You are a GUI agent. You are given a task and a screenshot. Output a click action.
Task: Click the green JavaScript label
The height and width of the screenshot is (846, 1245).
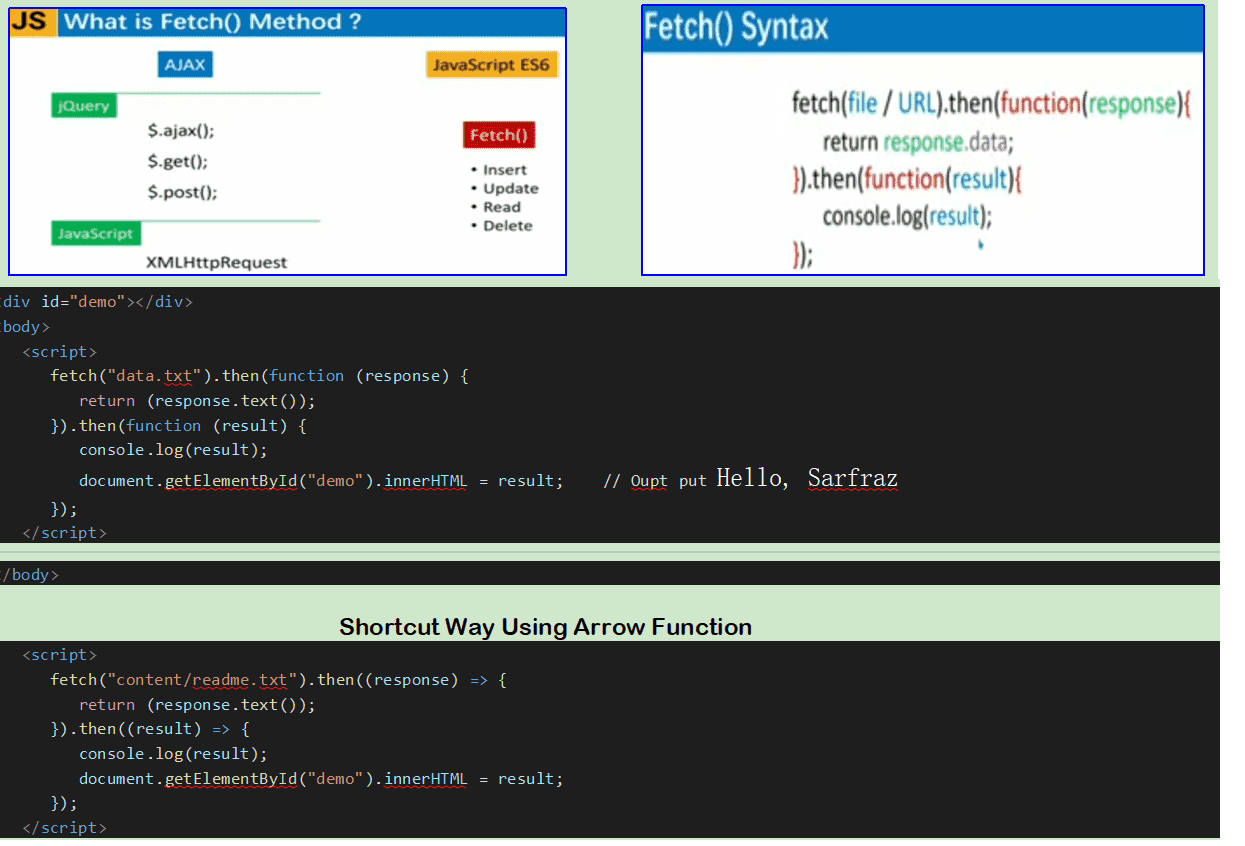[x=96, y=233]
